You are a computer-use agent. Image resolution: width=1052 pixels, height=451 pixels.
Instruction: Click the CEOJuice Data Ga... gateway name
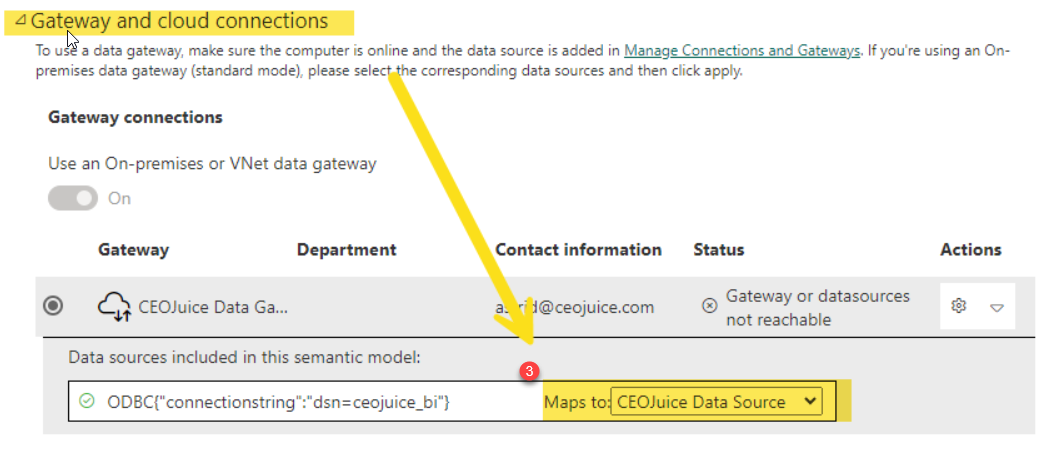click(213, 307)
